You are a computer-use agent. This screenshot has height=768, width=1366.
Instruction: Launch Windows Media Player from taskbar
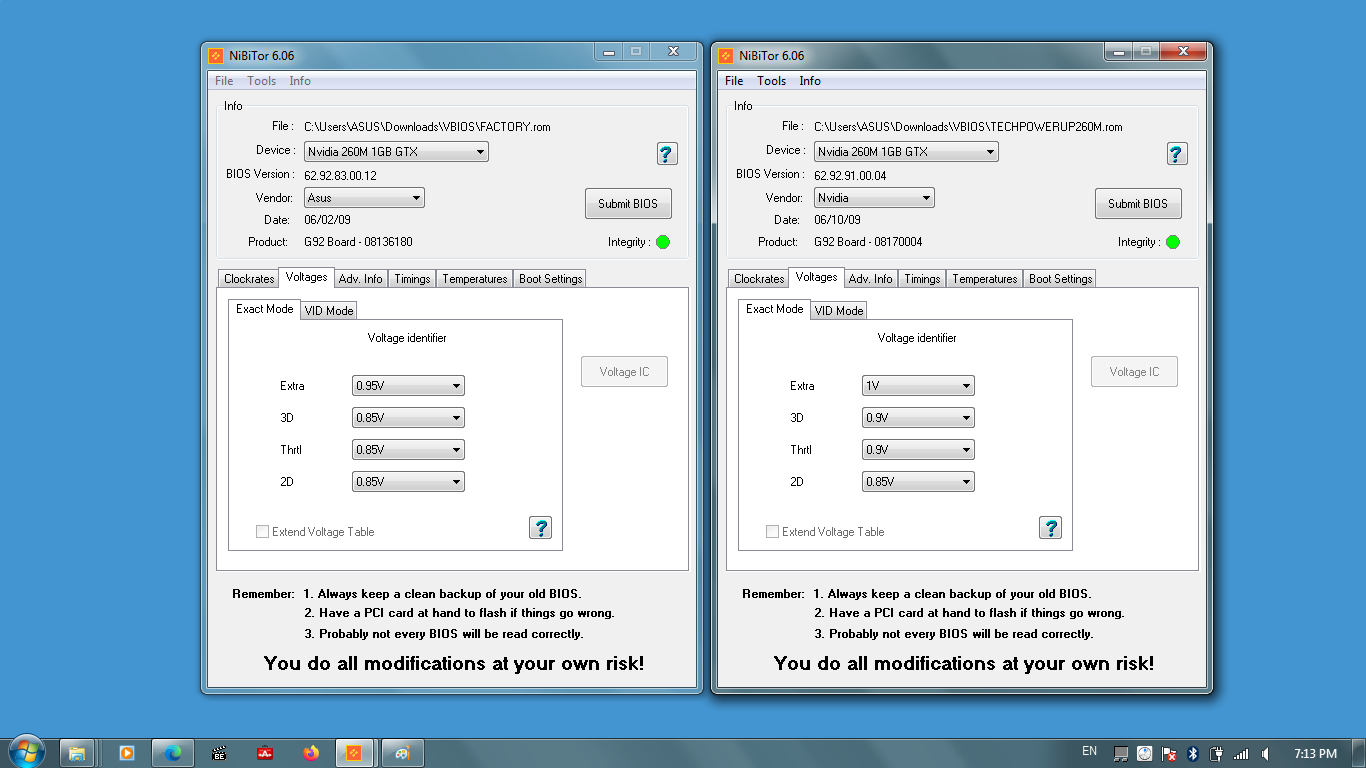click(x=126, y=753)
